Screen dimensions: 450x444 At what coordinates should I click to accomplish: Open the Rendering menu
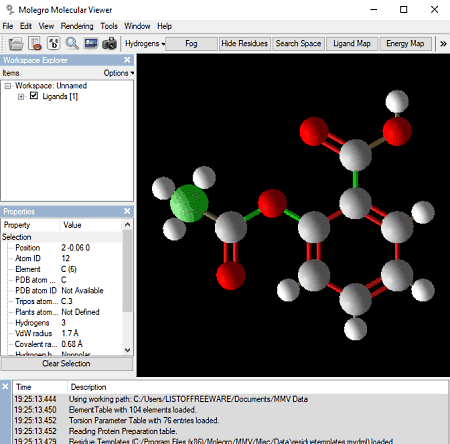[x=77, y=26]
